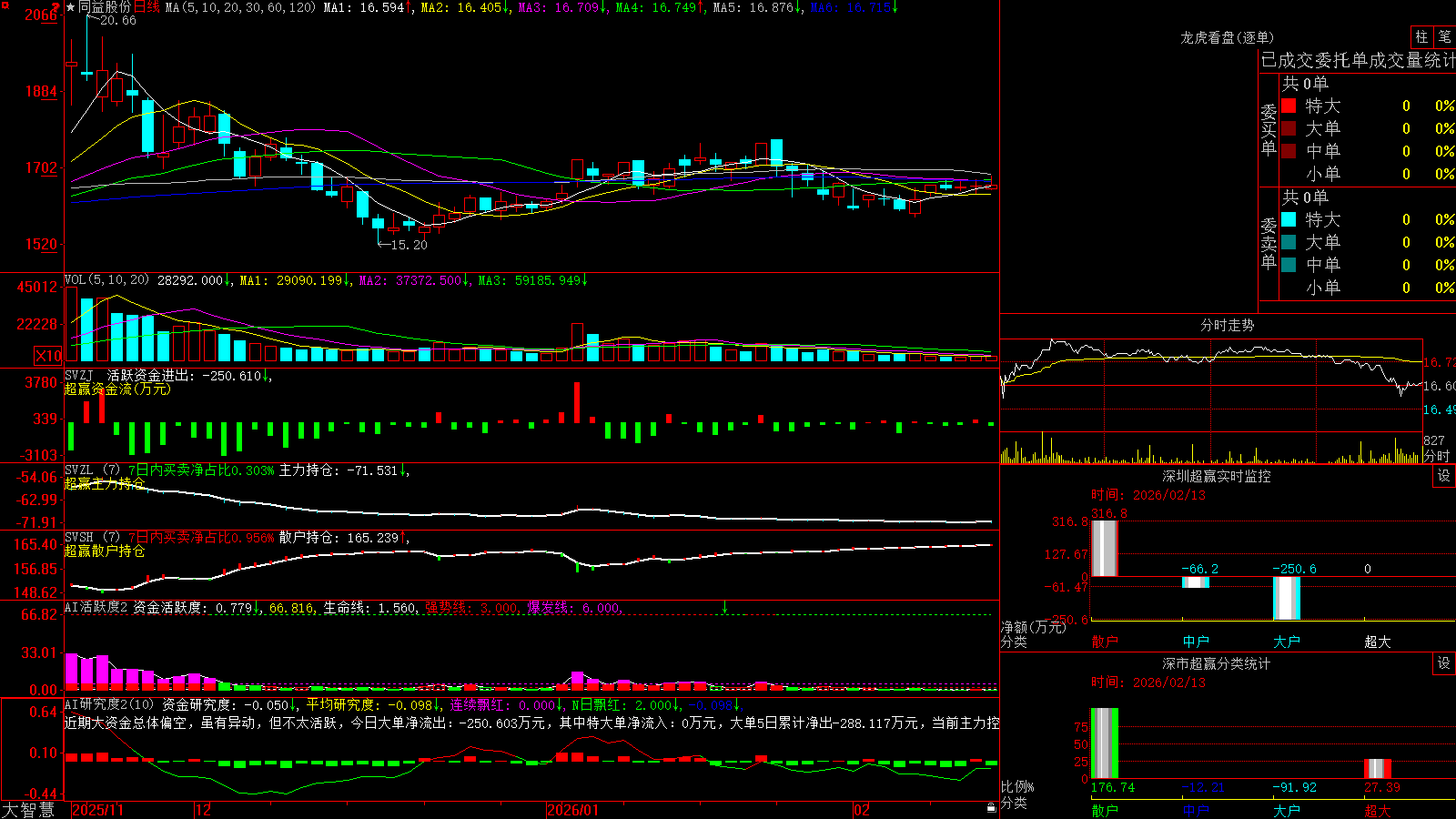The width and height of the screenshot is (1456, 819).
Task: Click 2025/11 marker on time axis
Action: click(x=97, y=810)
